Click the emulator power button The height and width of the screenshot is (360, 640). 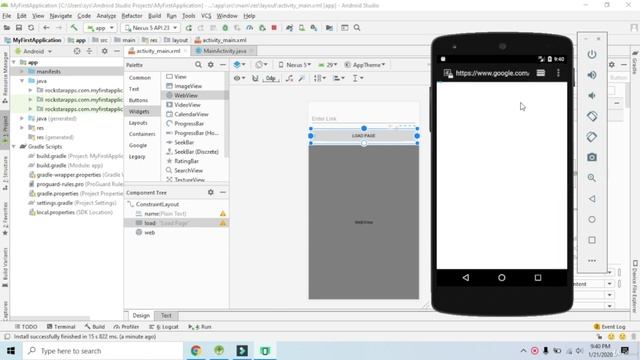pyautogui.click(x=592, y=54)
